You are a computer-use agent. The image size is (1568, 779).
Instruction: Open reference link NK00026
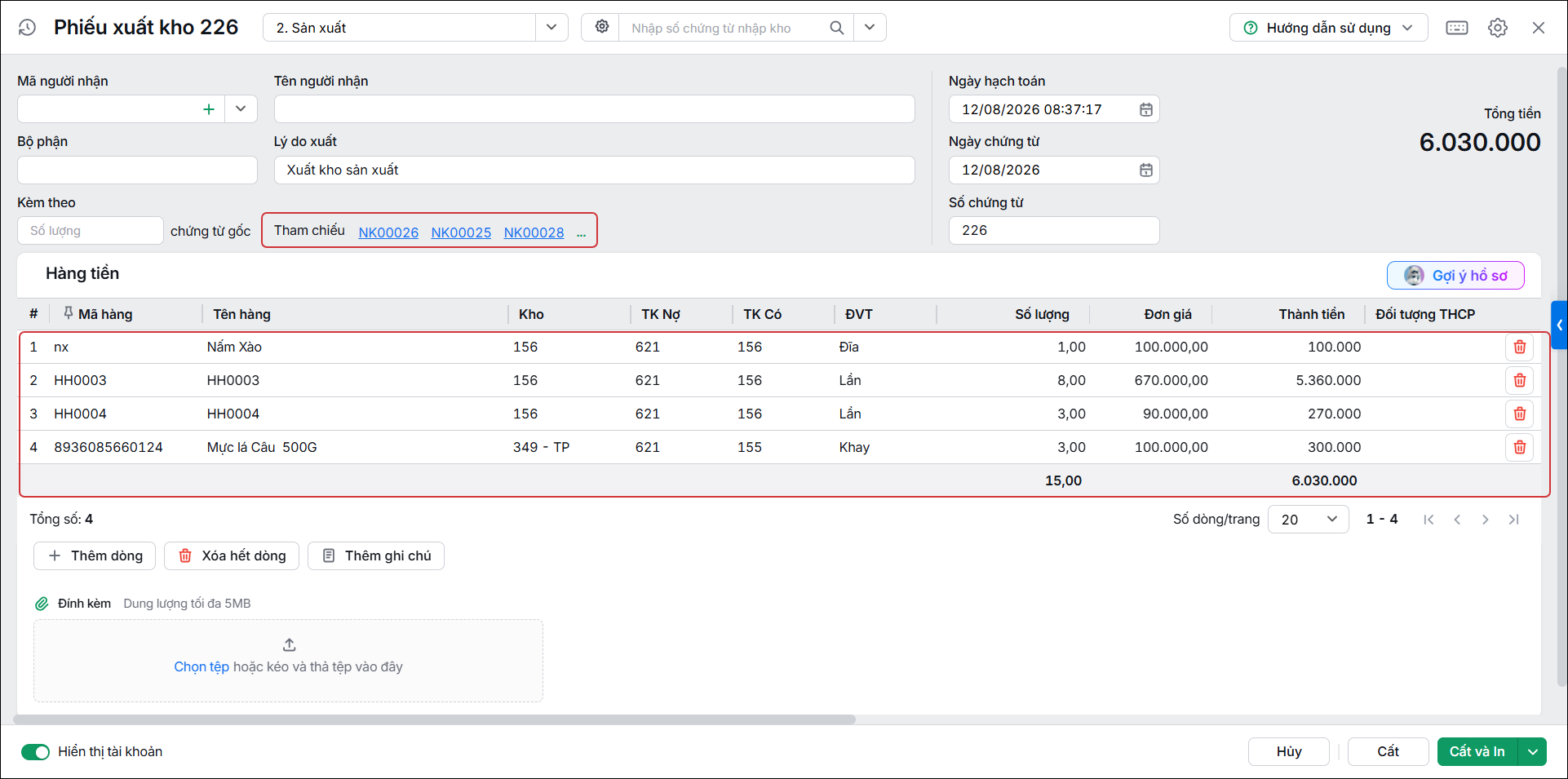(388, 232)
